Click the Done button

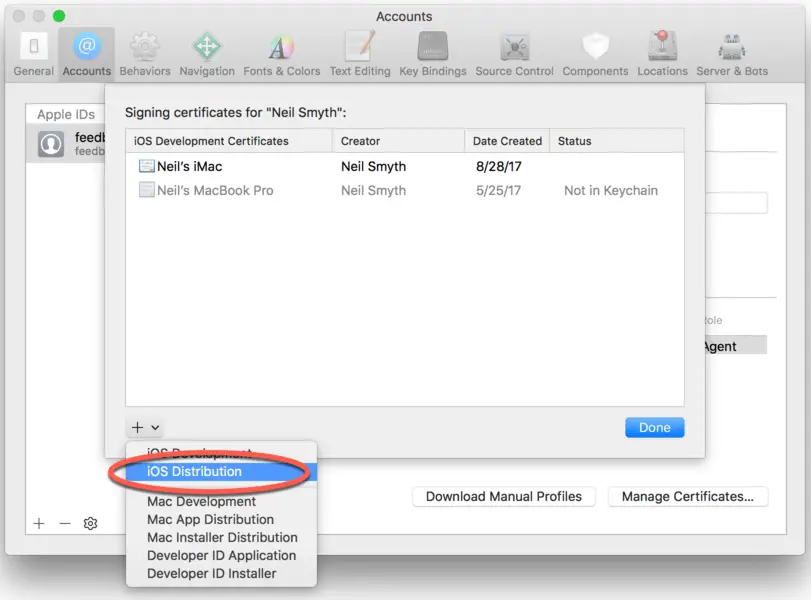point(654,426)
